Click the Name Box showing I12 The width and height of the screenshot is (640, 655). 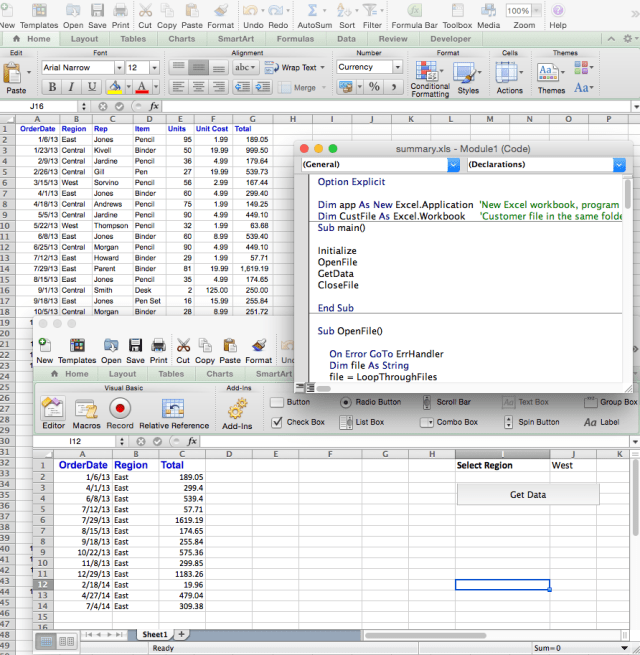point(75,441)
